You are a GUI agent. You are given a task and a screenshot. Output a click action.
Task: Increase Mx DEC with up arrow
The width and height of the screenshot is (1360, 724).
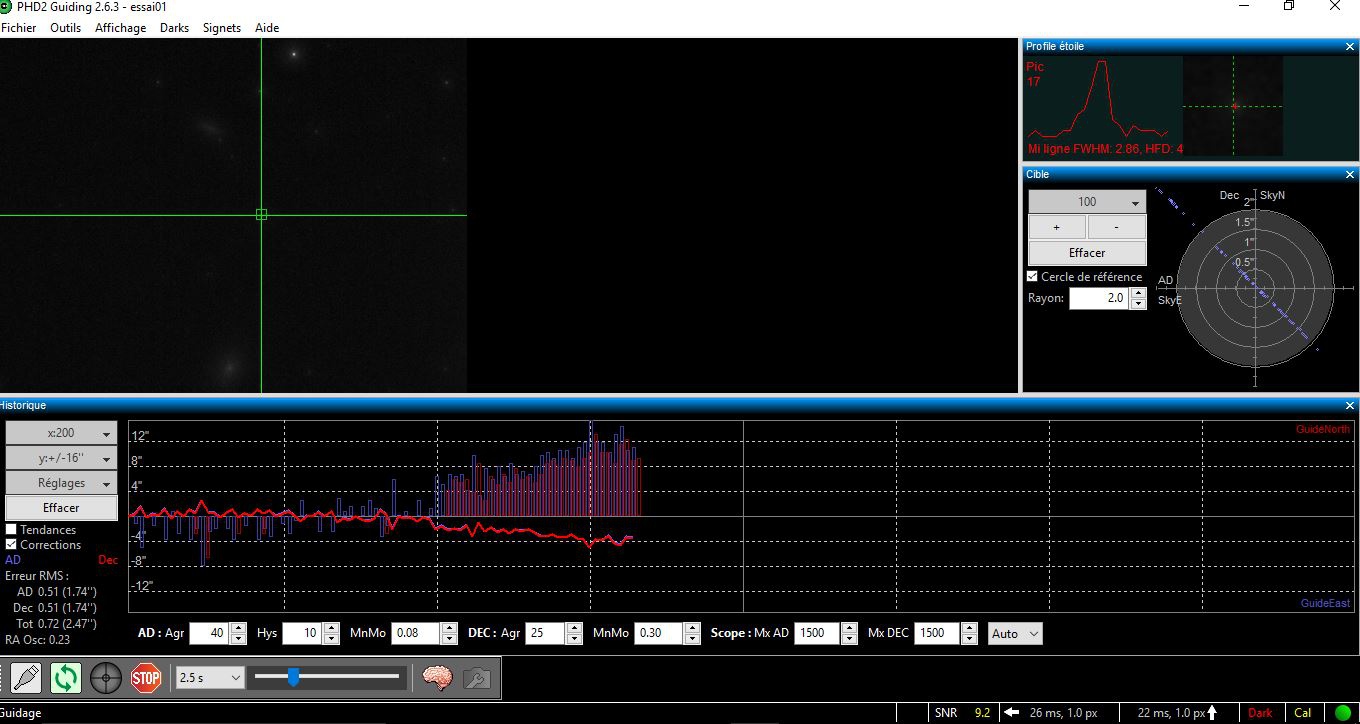[969, 629]
